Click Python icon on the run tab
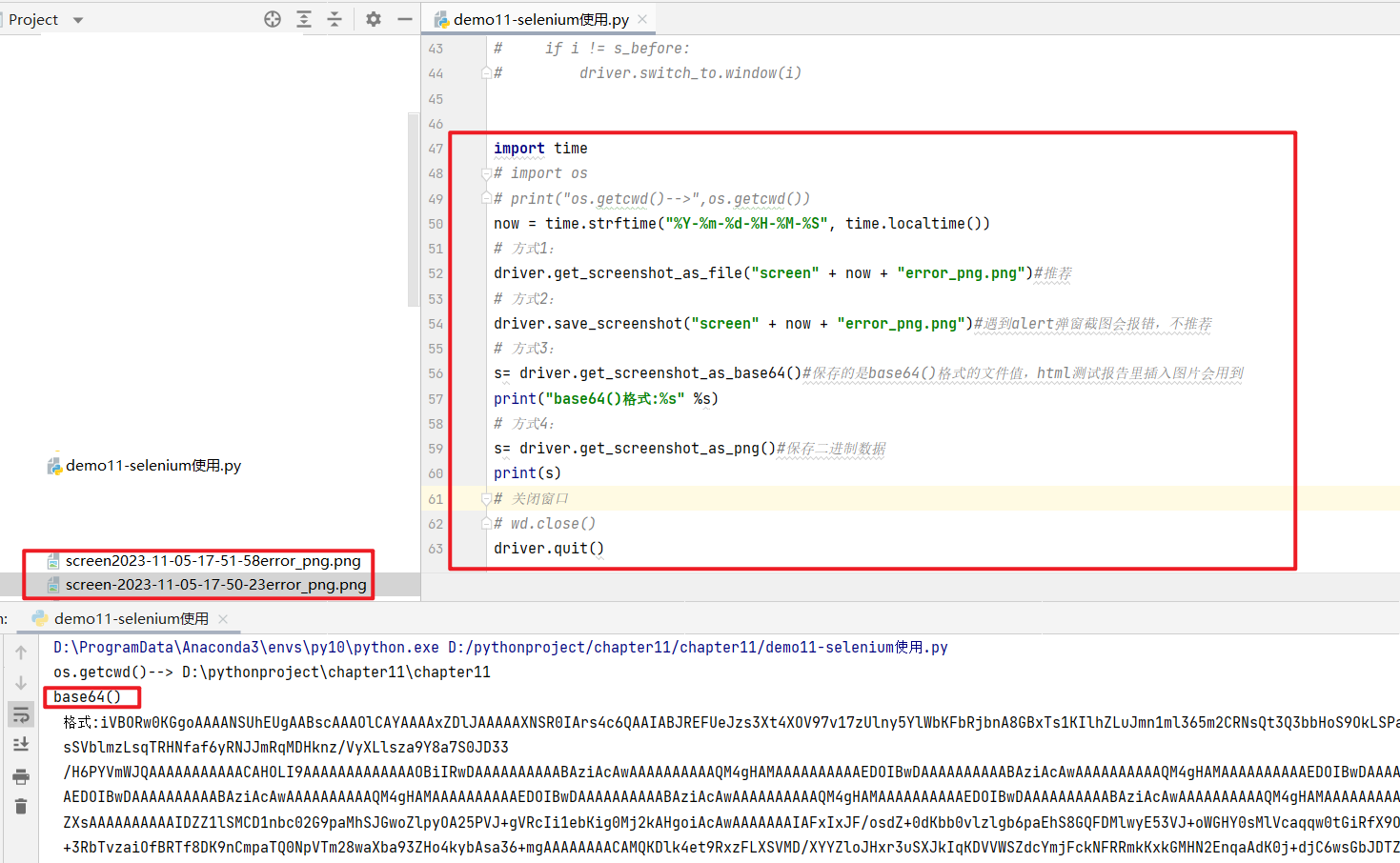 pyautogui.click(x=40, y=618)
